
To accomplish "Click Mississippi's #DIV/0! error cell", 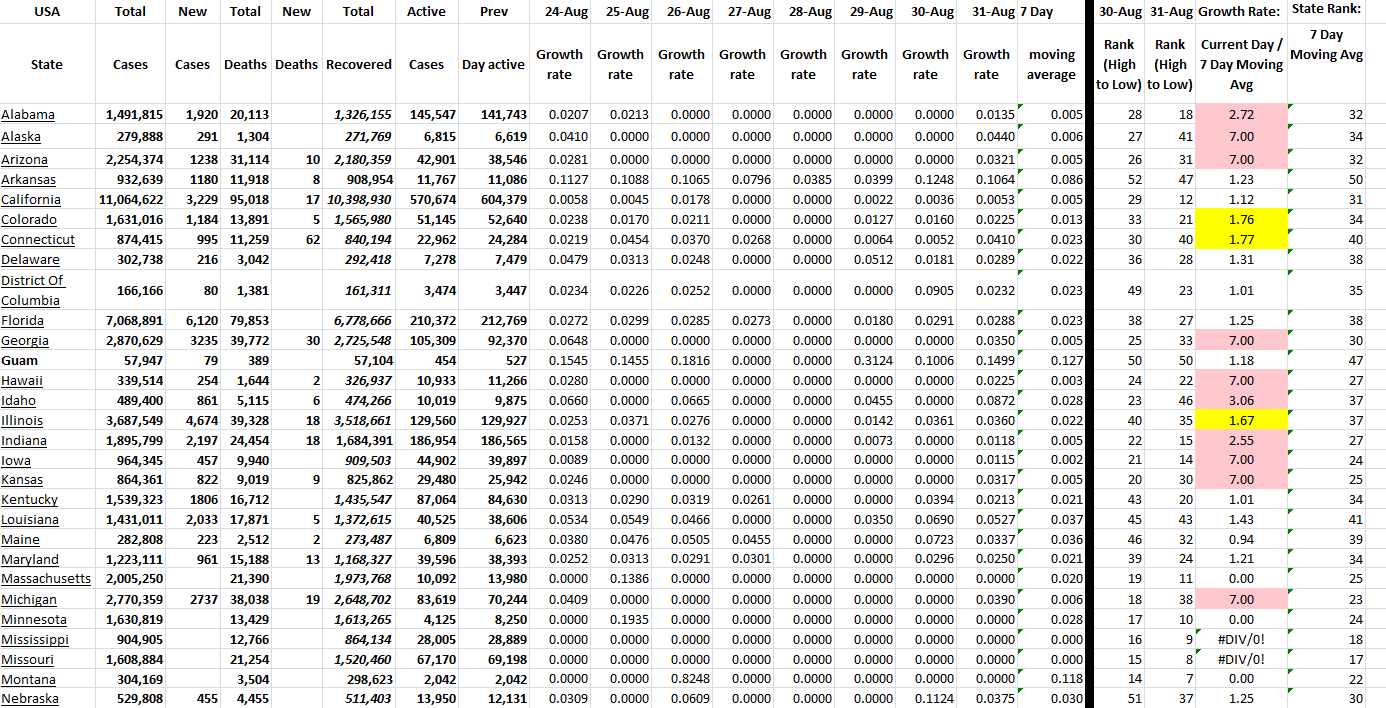I will tap(1240, 639).
